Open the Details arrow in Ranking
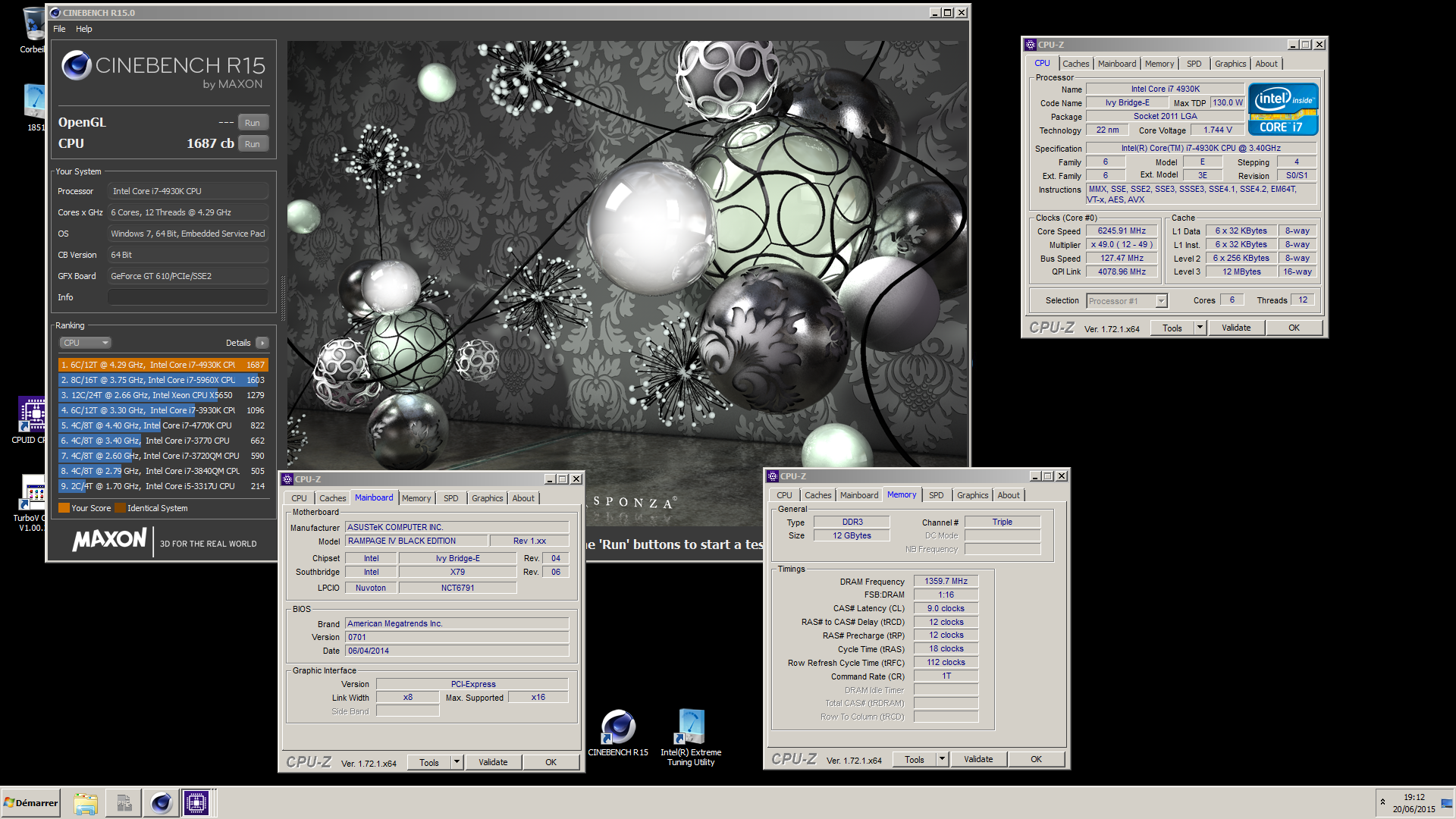The height and width of the screenshot is (819, 1456). click(x=262, y=343)
